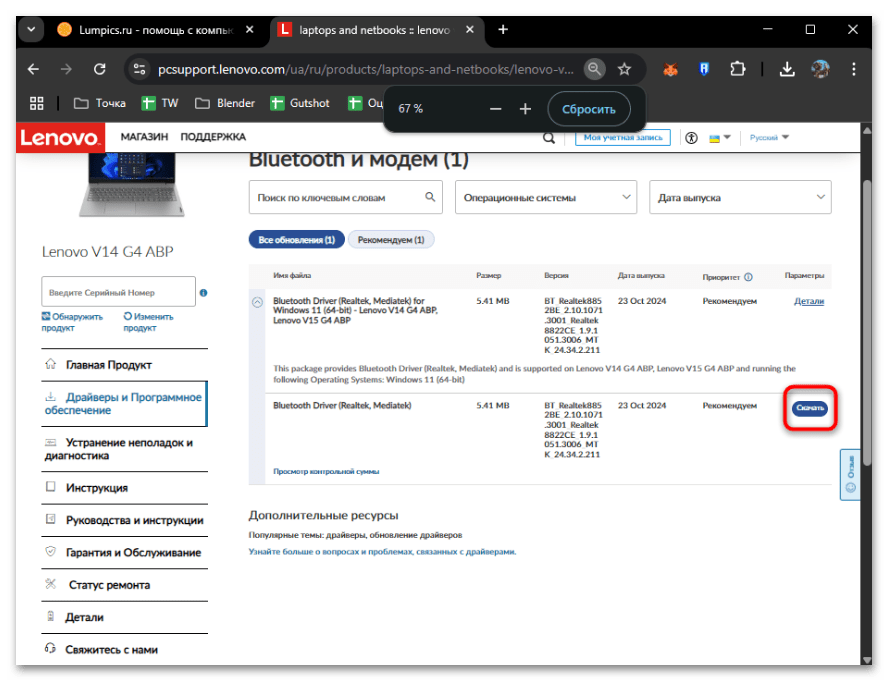This screenshot has width=888, height=681.
Task: Click the Детали link for Bluetooth driver
Action: pyautogui.click(x=809, y=301)
